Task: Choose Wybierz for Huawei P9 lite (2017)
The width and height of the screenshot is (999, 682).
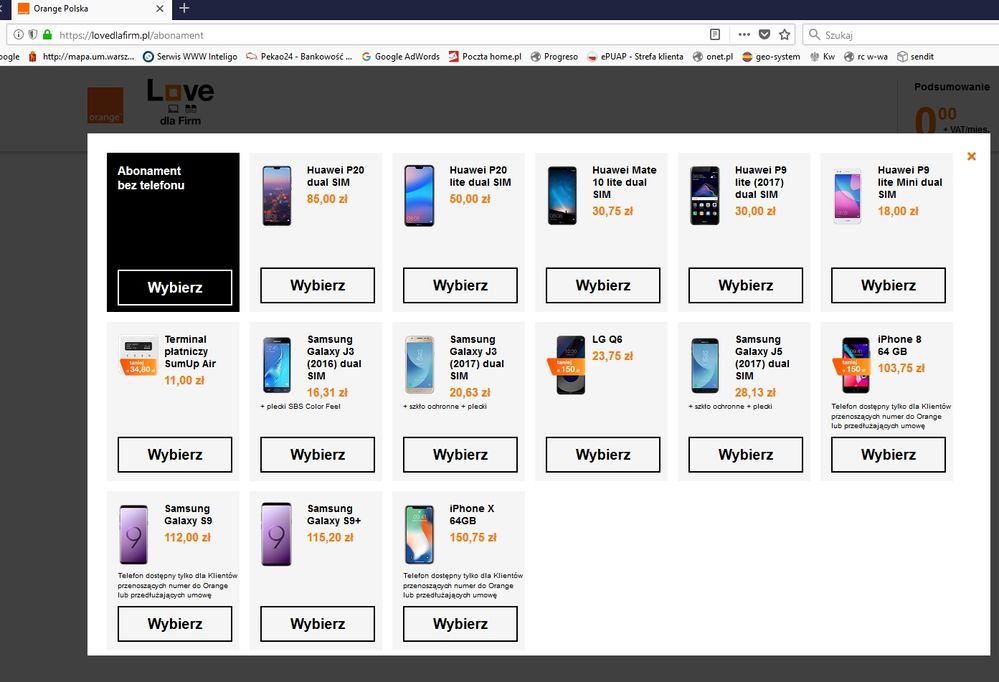Action: pos(745,285)
